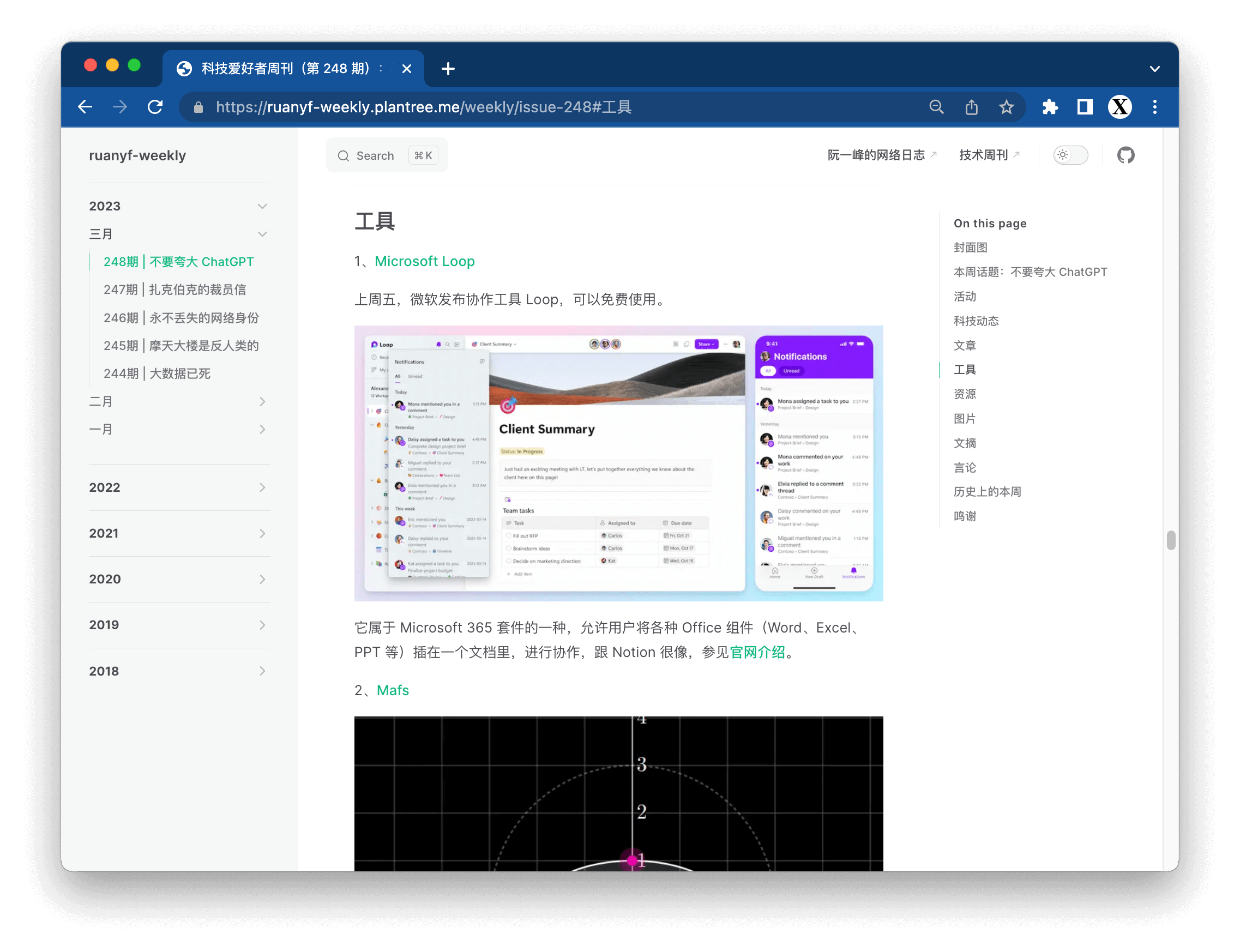Image resolution: width=1240 pixels, height=952 pixels.
Task: Close the 科技爱好者周刊 tab
Action: [x=406, y=69]
